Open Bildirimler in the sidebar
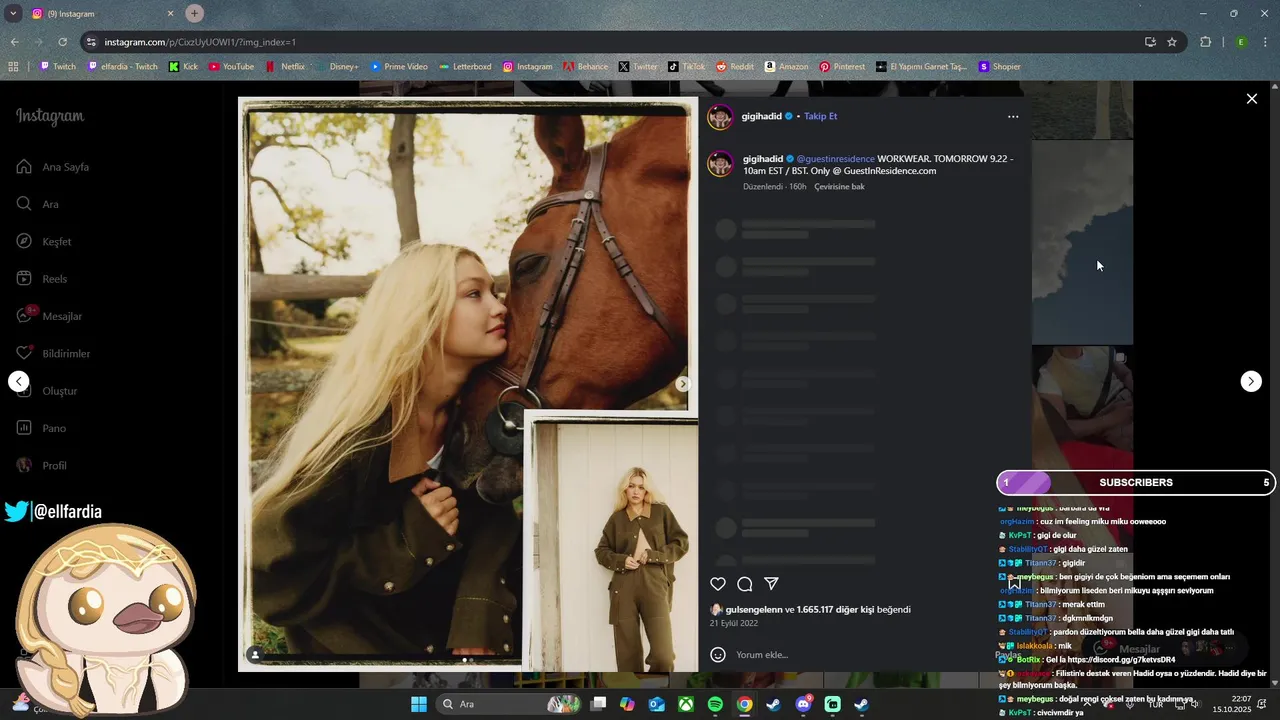Image resolution: width=1280 pixels, height=720 pixels. [53, 354]
